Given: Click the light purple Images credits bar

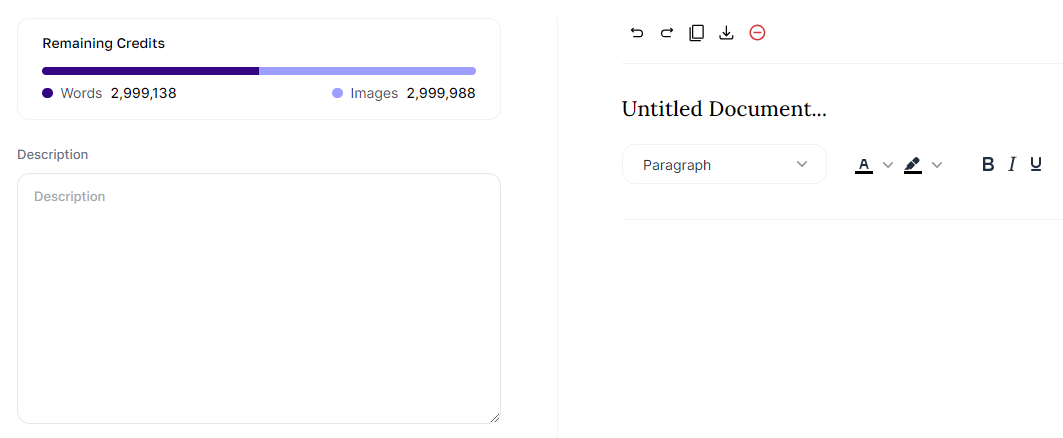Looking at the screenshot, I should pyautogui.click(x=367, y=71).
